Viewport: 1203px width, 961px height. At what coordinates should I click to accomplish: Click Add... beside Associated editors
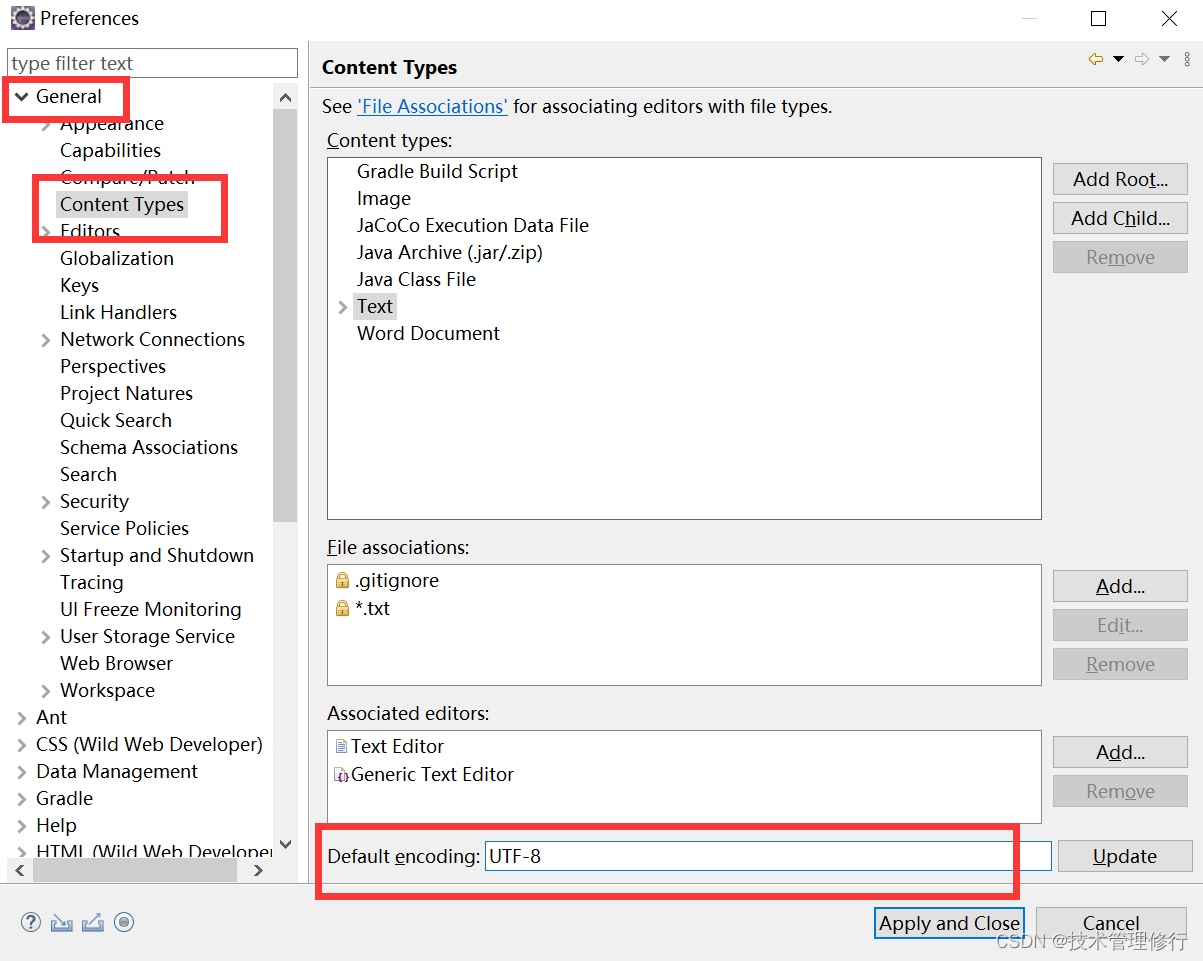click(1120, 752)
